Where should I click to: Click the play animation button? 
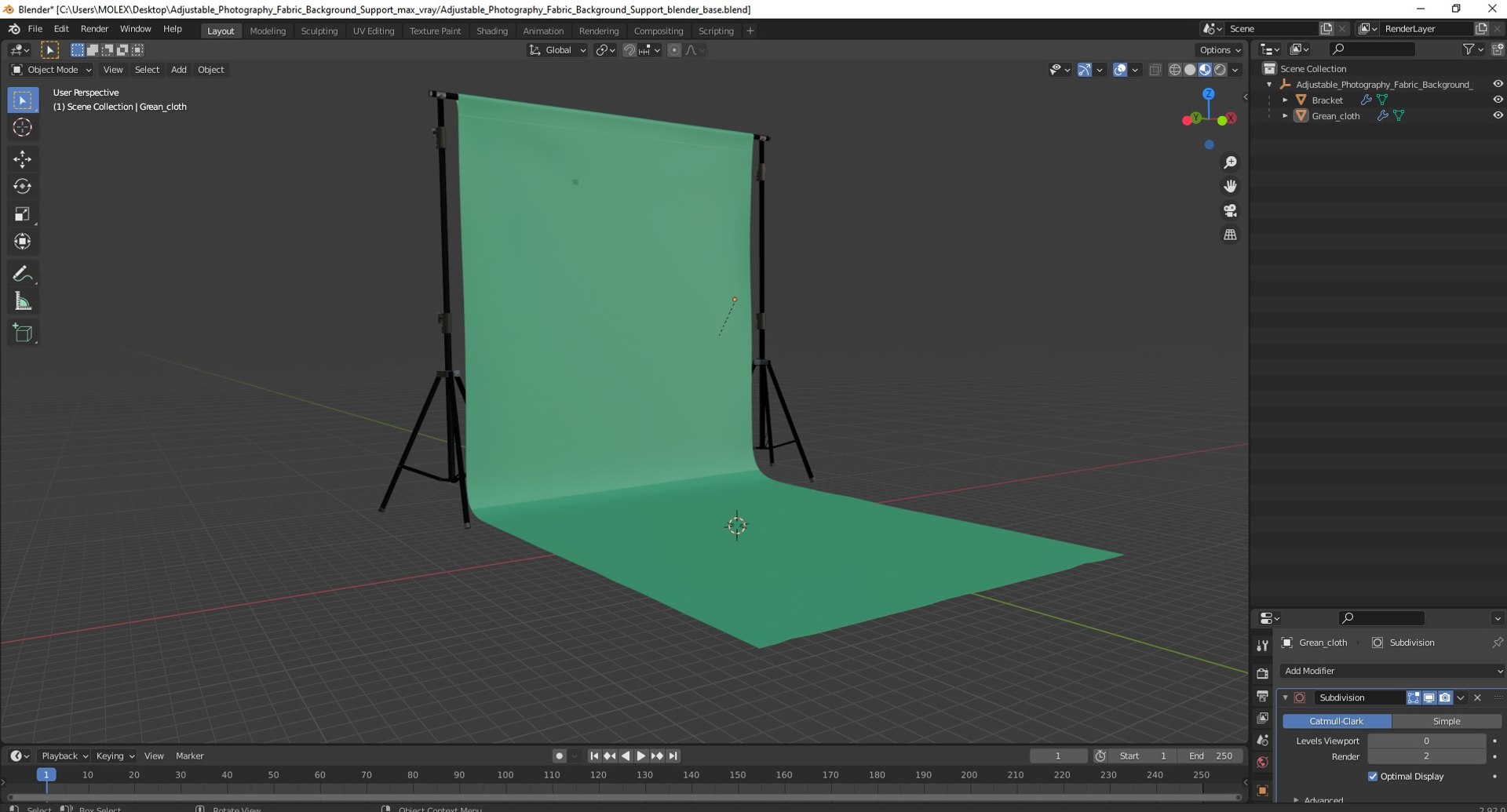(641, 756)
